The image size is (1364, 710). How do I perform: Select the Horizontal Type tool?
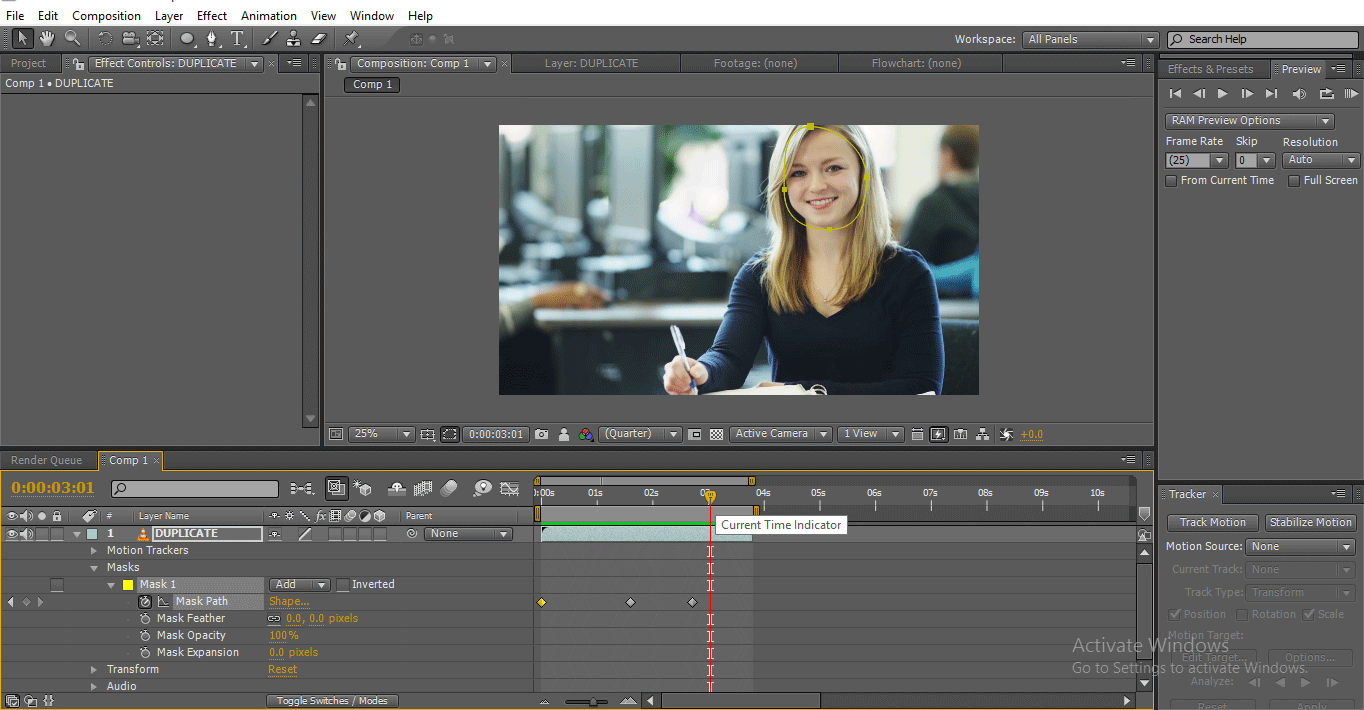coord(238,39)
